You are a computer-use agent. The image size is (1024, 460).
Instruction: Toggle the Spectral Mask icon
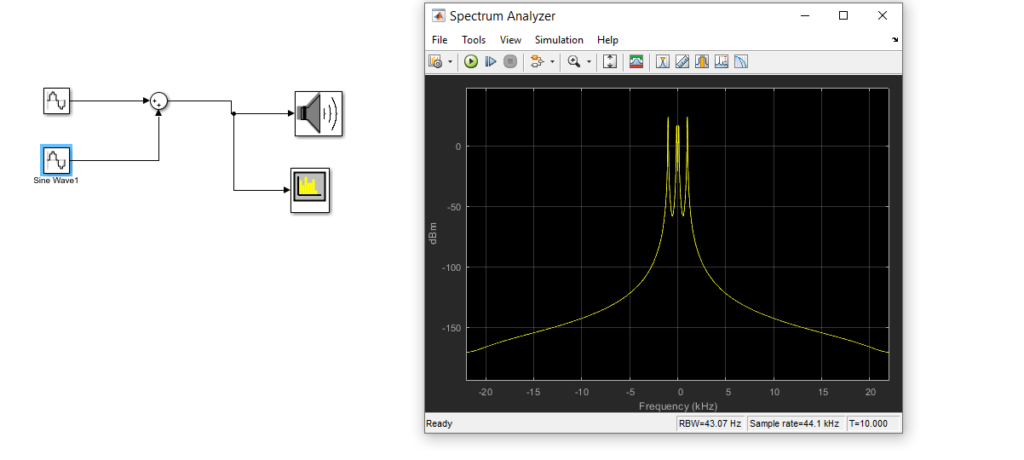pyautogui.click(x=636, y=61)
